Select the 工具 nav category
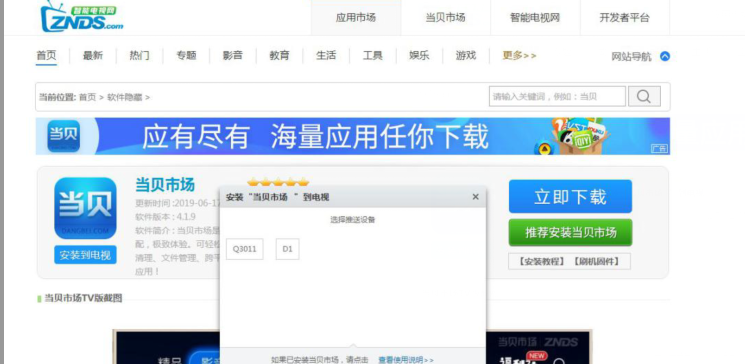Image resolution: width=745 pixels, height=364 pixels. [x=372, y=56]
